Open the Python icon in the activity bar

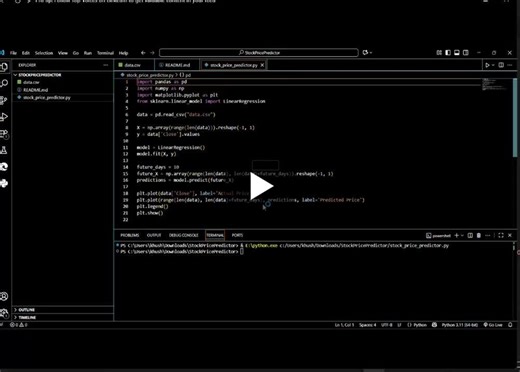pyautogui.click(x=4, y=183)
